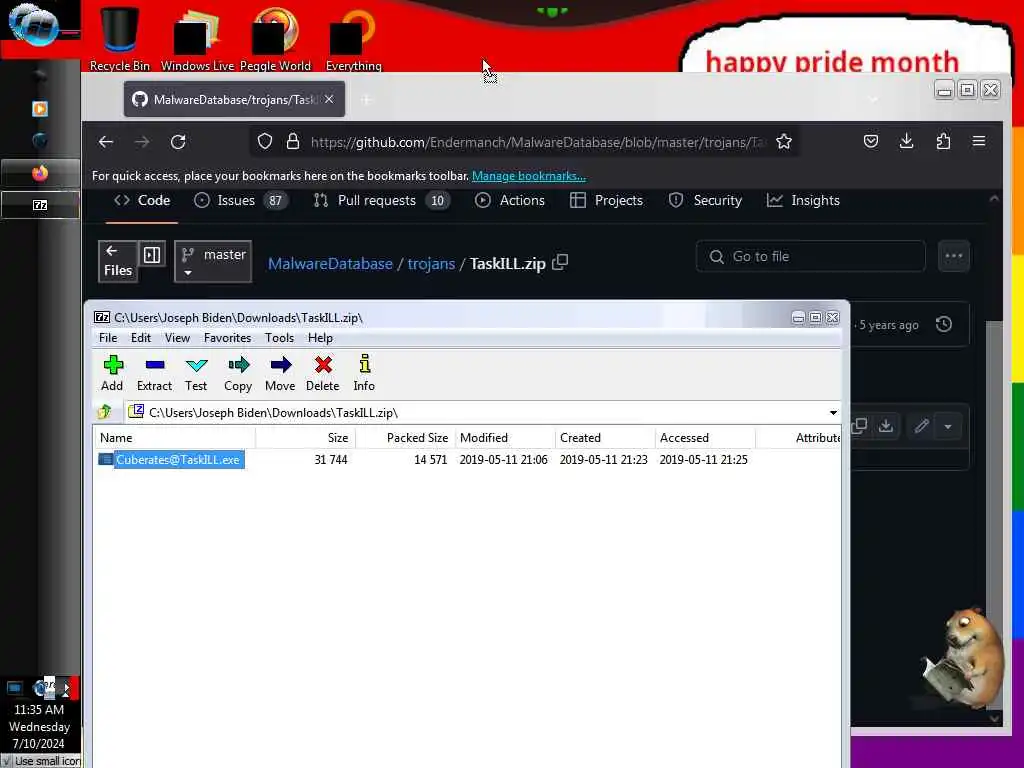Click the Files back button on GitHub
Viewport: 1024px width, 768px height.
coord(118,261)
